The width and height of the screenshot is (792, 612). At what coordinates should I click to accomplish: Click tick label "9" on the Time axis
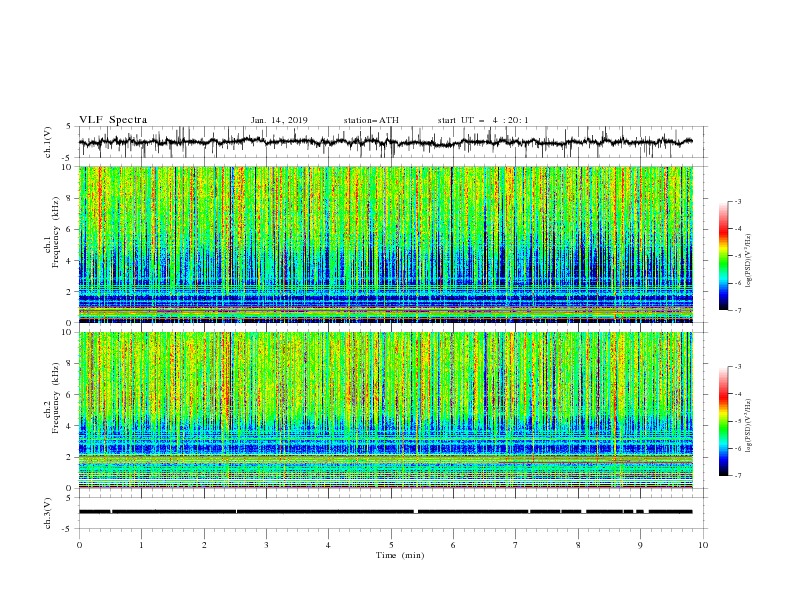[640, 545]
